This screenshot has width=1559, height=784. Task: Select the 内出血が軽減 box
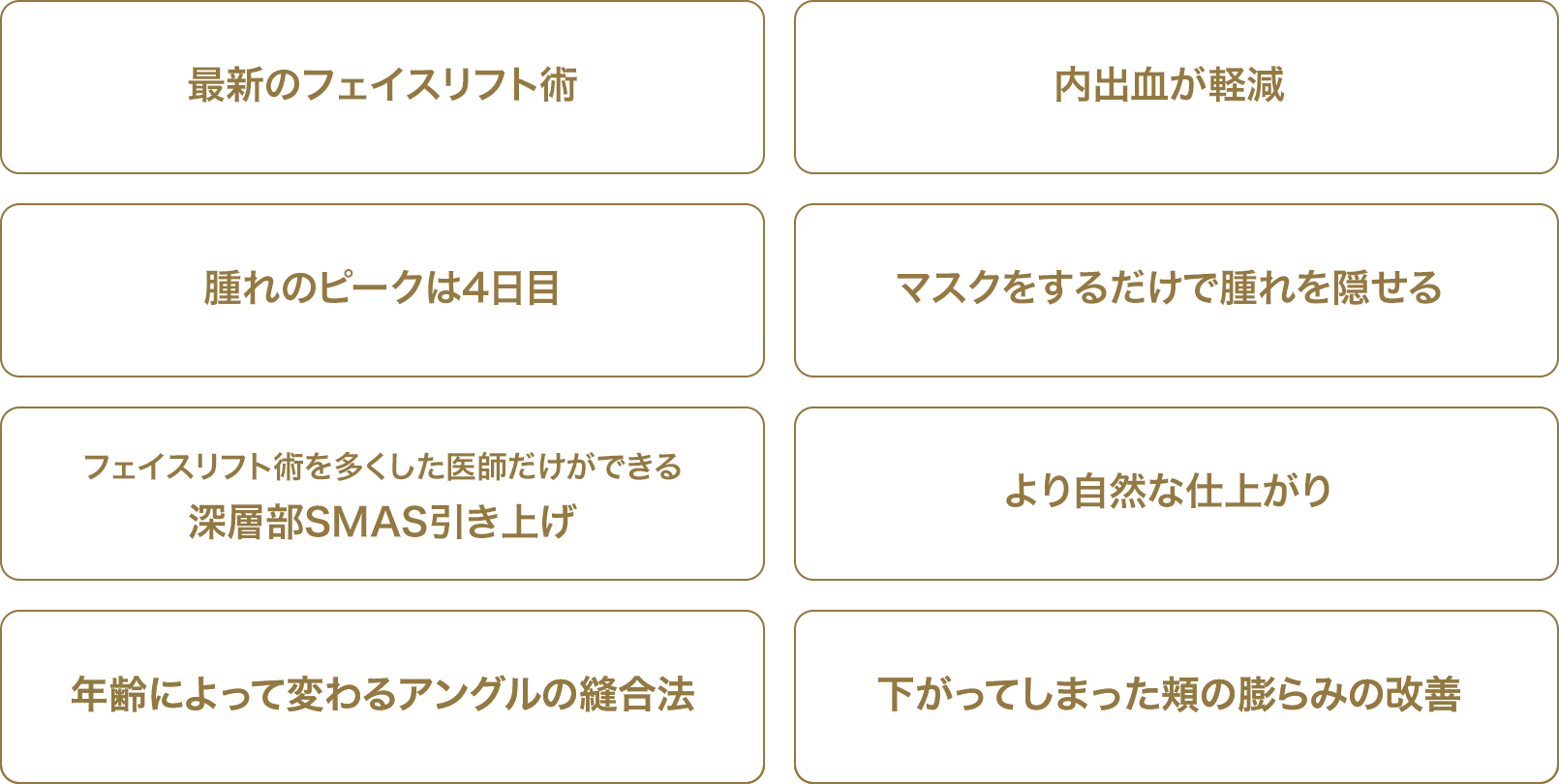[x=1177, y=87]
